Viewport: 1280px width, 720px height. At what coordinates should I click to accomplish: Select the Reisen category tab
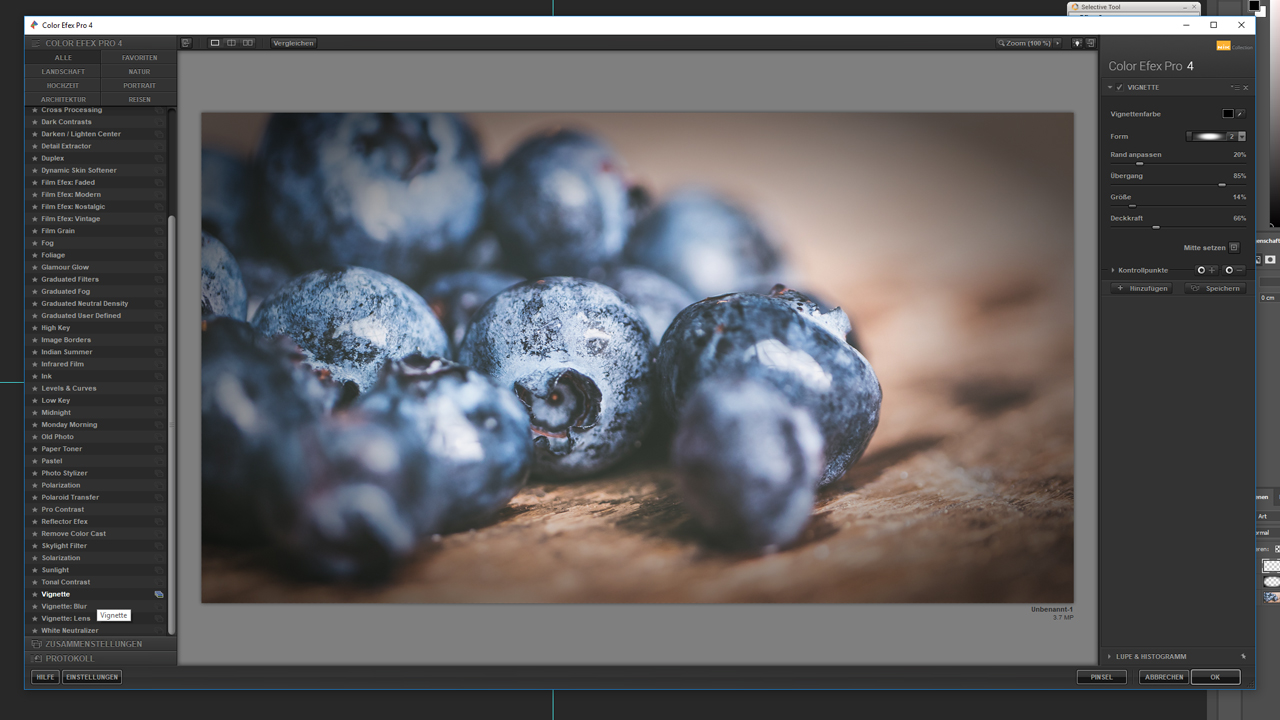coord(139,100)
